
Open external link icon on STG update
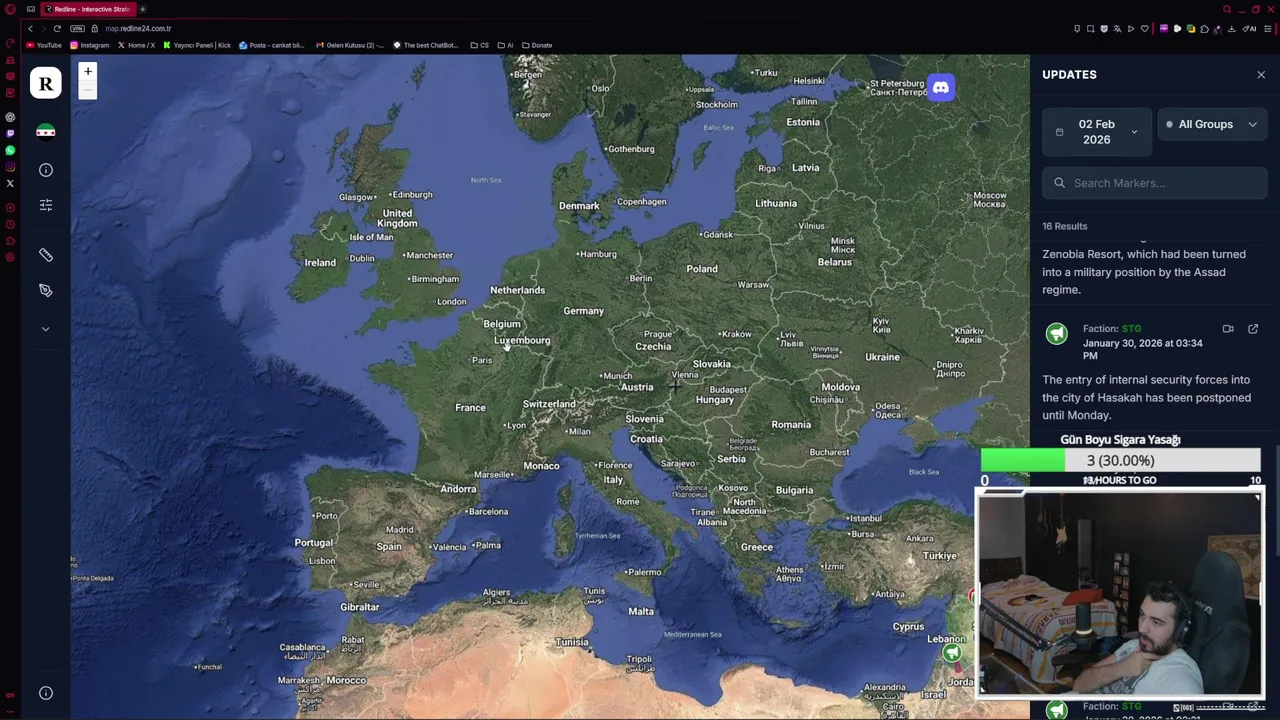point(1253,328)
